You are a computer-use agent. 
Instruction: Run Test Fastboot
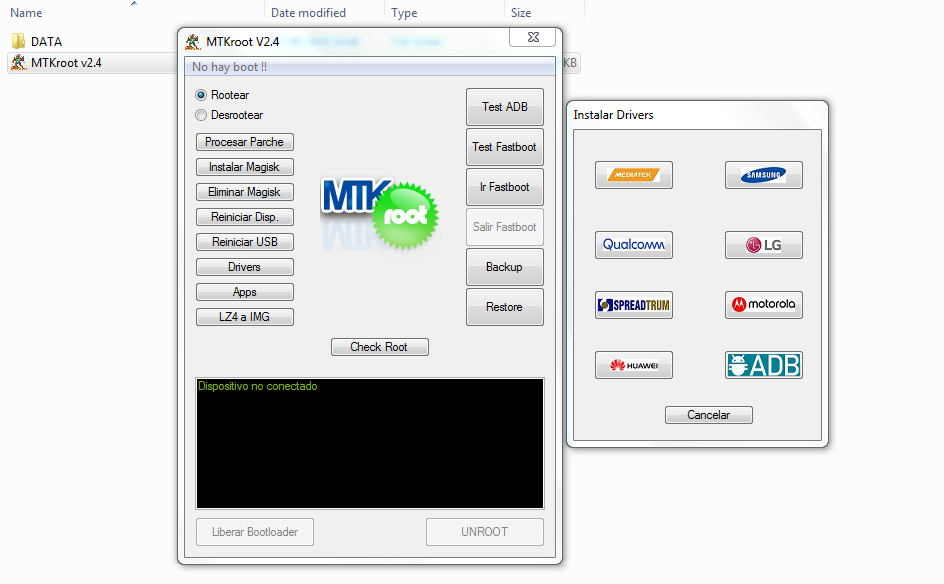click(x=505, y=147)
